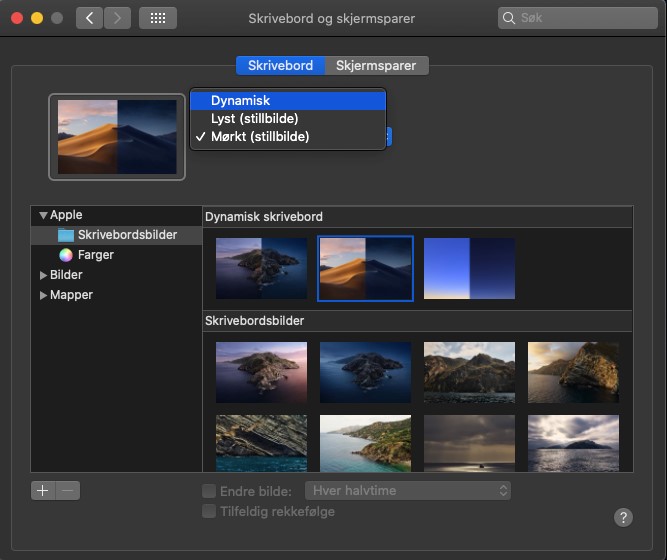This screenshot has height=560, width=667.
Task: Select the Skrivebordsbilder folder
Action: [127, 235]
